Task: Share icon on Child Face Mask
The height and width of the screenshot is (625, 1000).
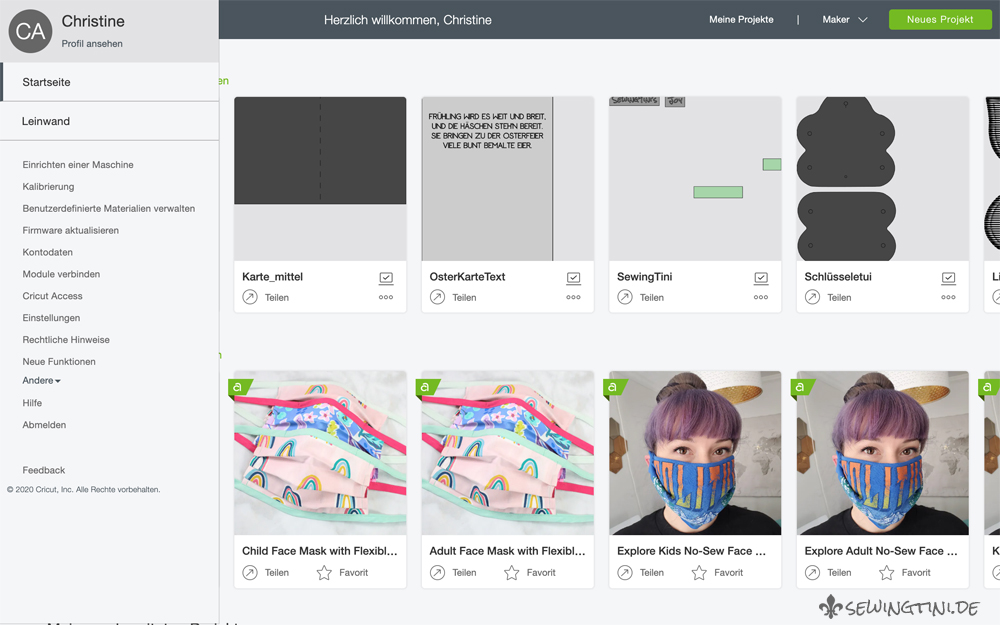Action: [250, 573]
